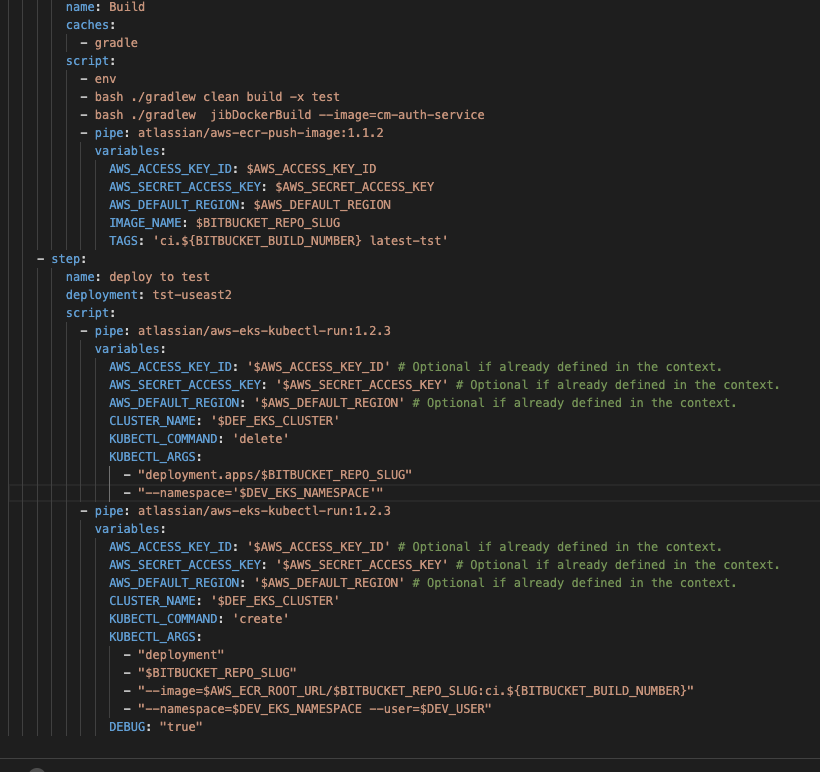Select the second aws-eks-kubectl-run:1.2.3 pipe reference

[266, 510]
